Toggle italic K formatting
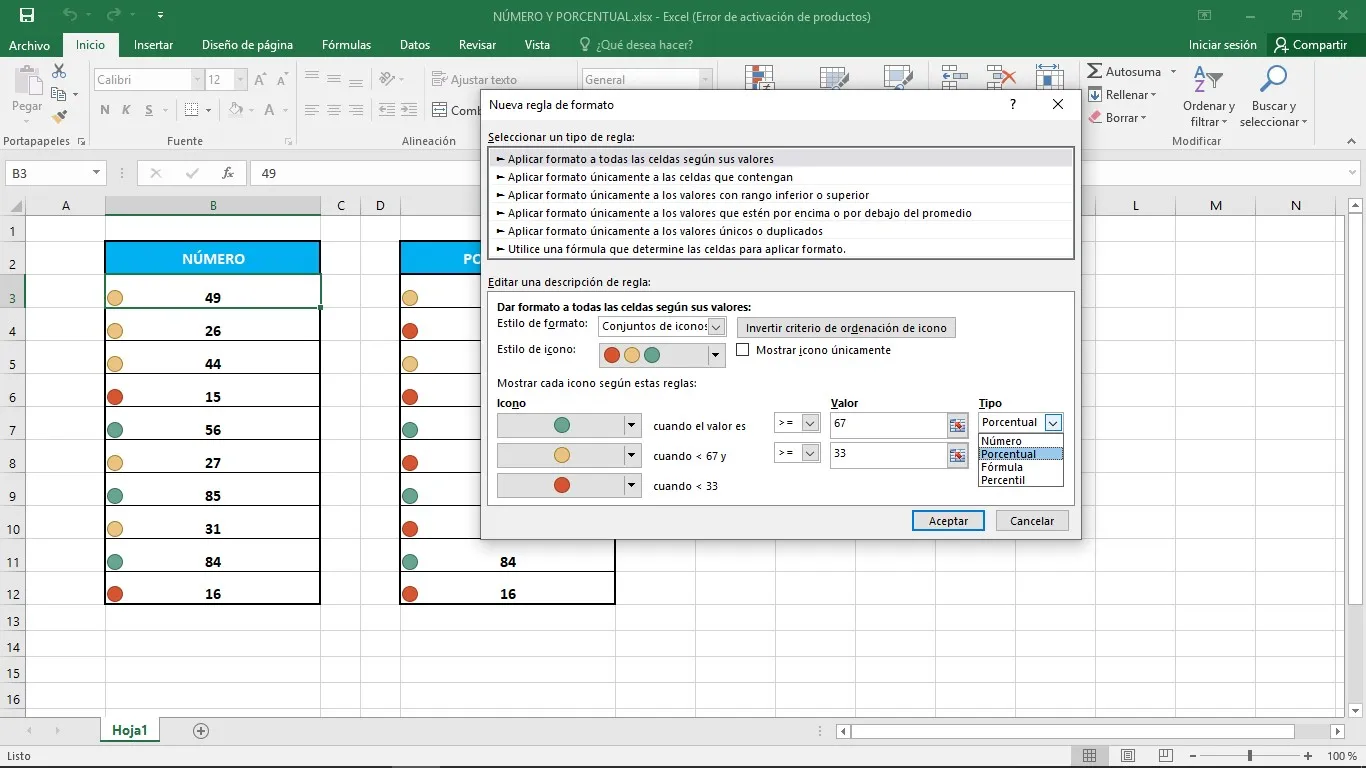Image resolution: width=1366 pixels, height=768 pixels. [x=127, y=110]
